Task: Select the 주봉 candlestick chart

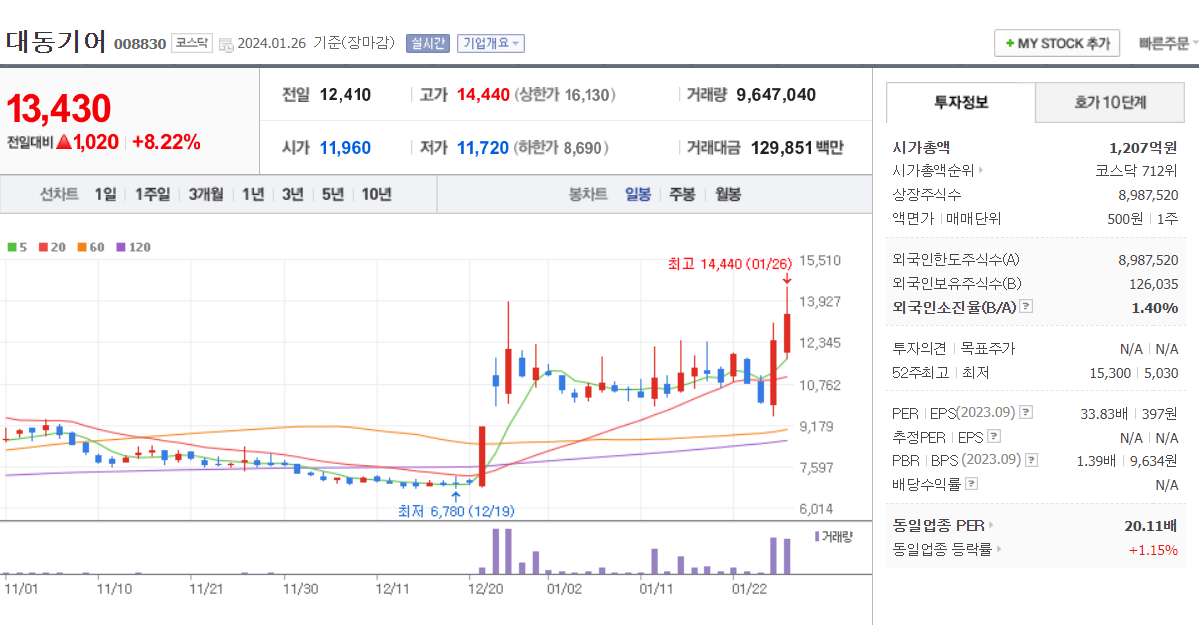Action: tap(682, 194)
